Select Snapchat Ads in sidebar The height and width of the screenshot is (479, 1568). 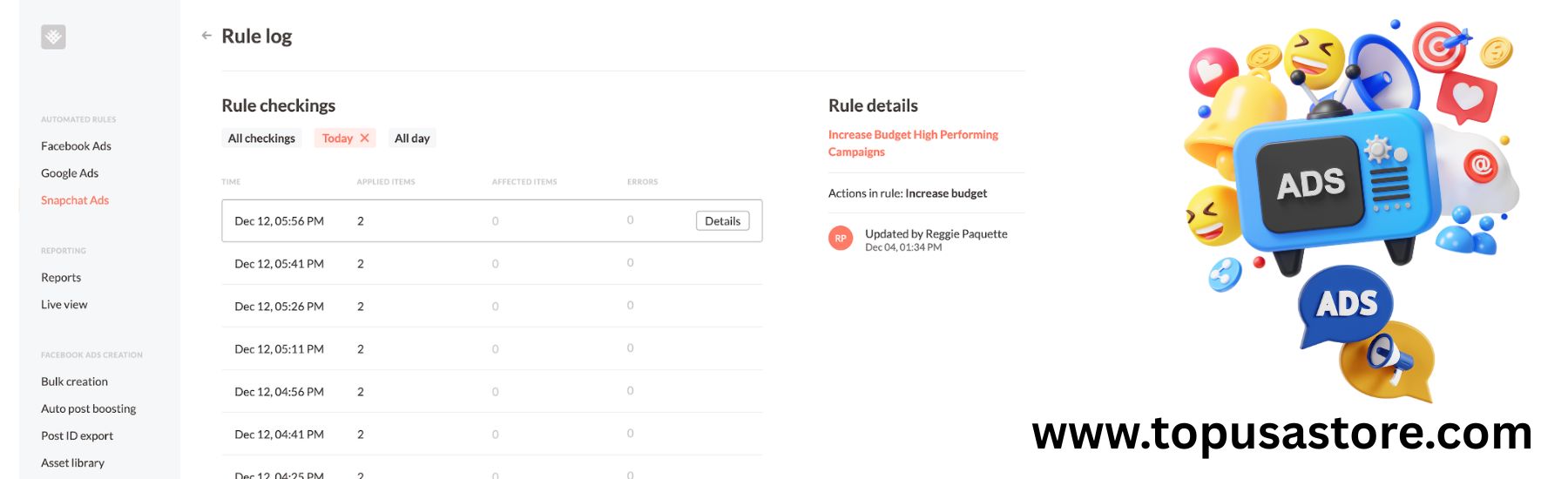pos(75,199)
